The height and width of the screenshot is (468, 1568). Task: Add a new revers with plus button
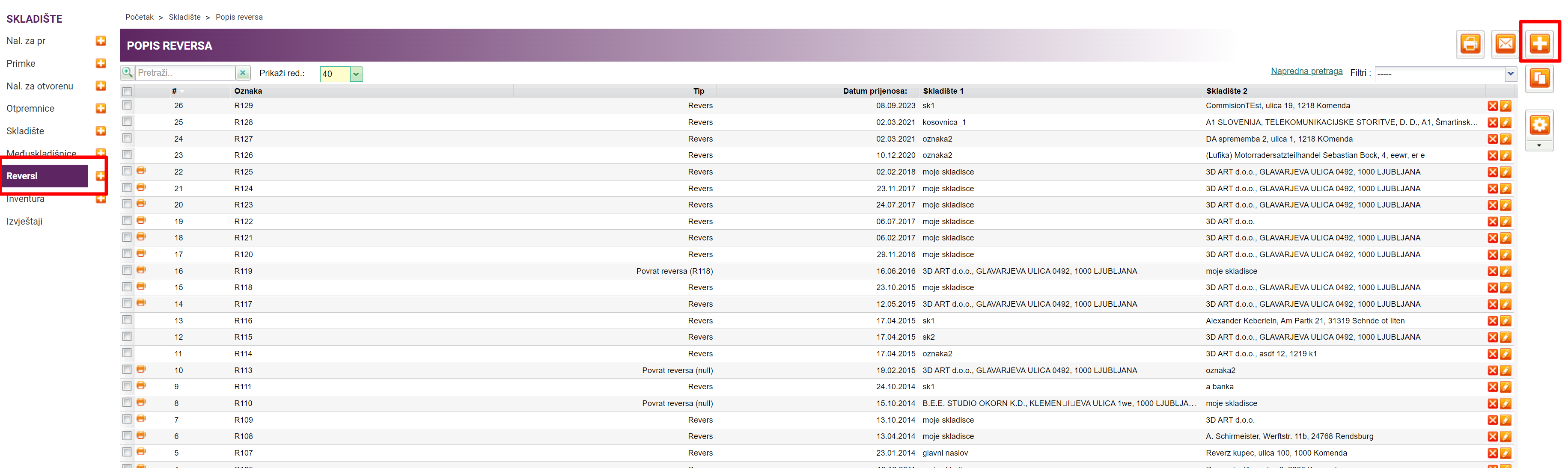[x=1539, y=43]
